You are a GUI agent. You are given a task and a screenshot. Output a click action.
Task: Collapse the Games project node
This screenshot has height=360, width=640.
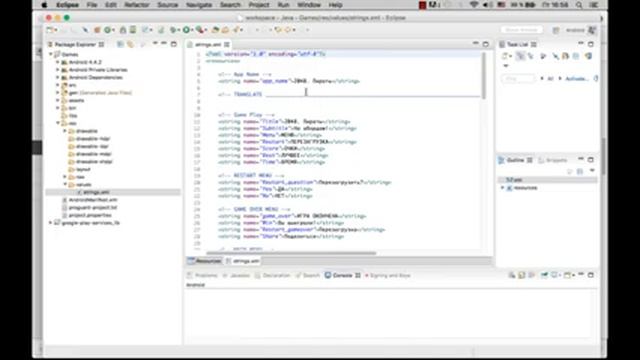coord(51,54)
